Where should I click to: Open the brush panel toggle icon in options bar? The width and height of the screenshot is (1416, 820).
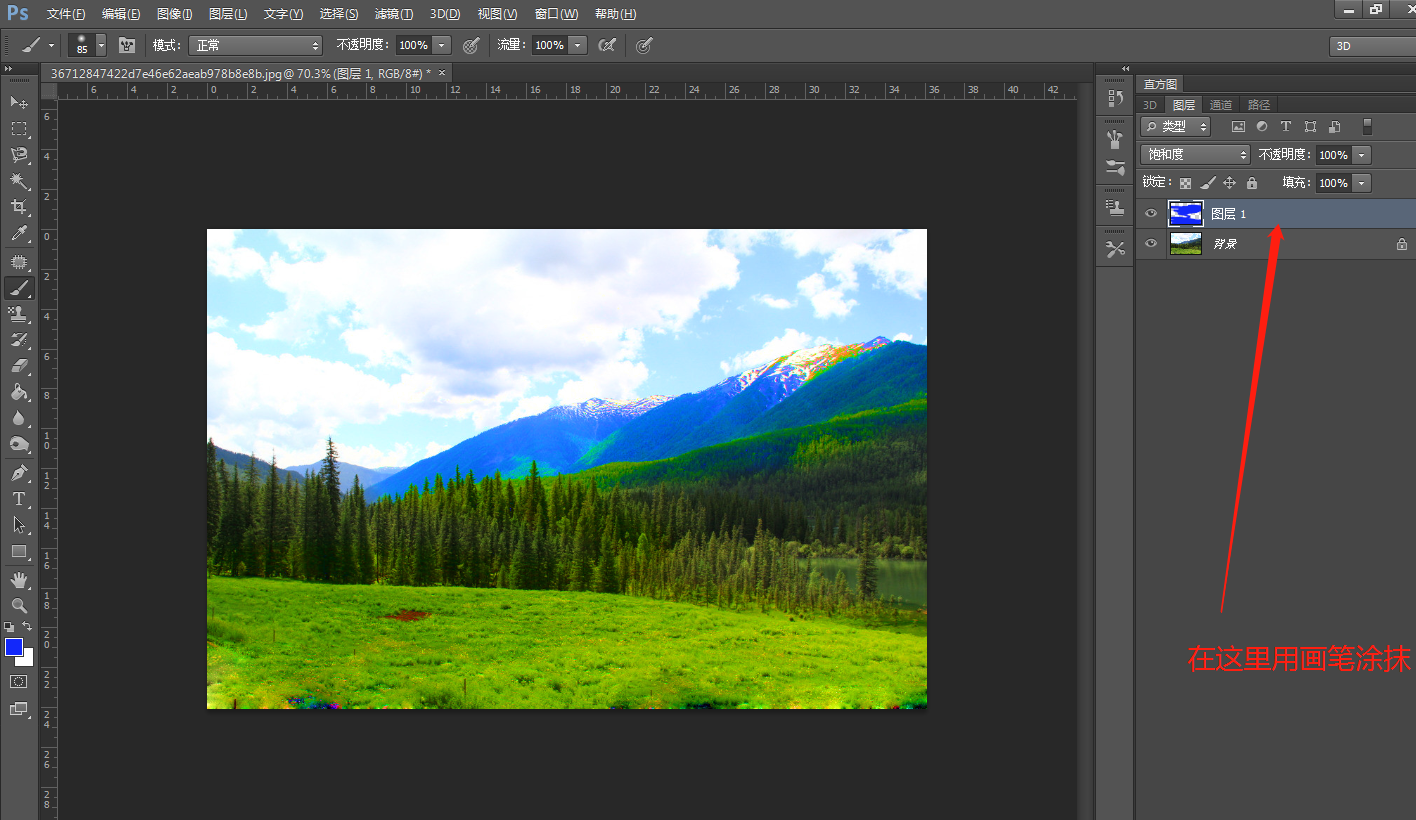pyautogui.click(x=127, y=45)
